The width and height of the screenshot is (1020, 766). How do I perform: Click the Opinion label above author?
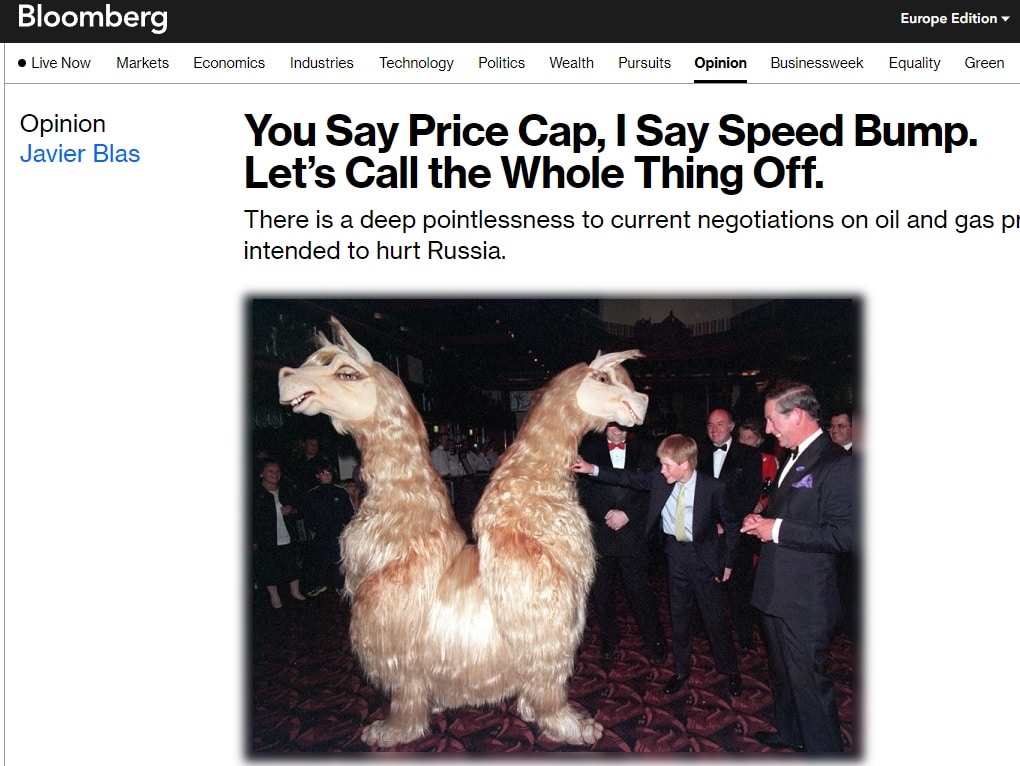62,124
